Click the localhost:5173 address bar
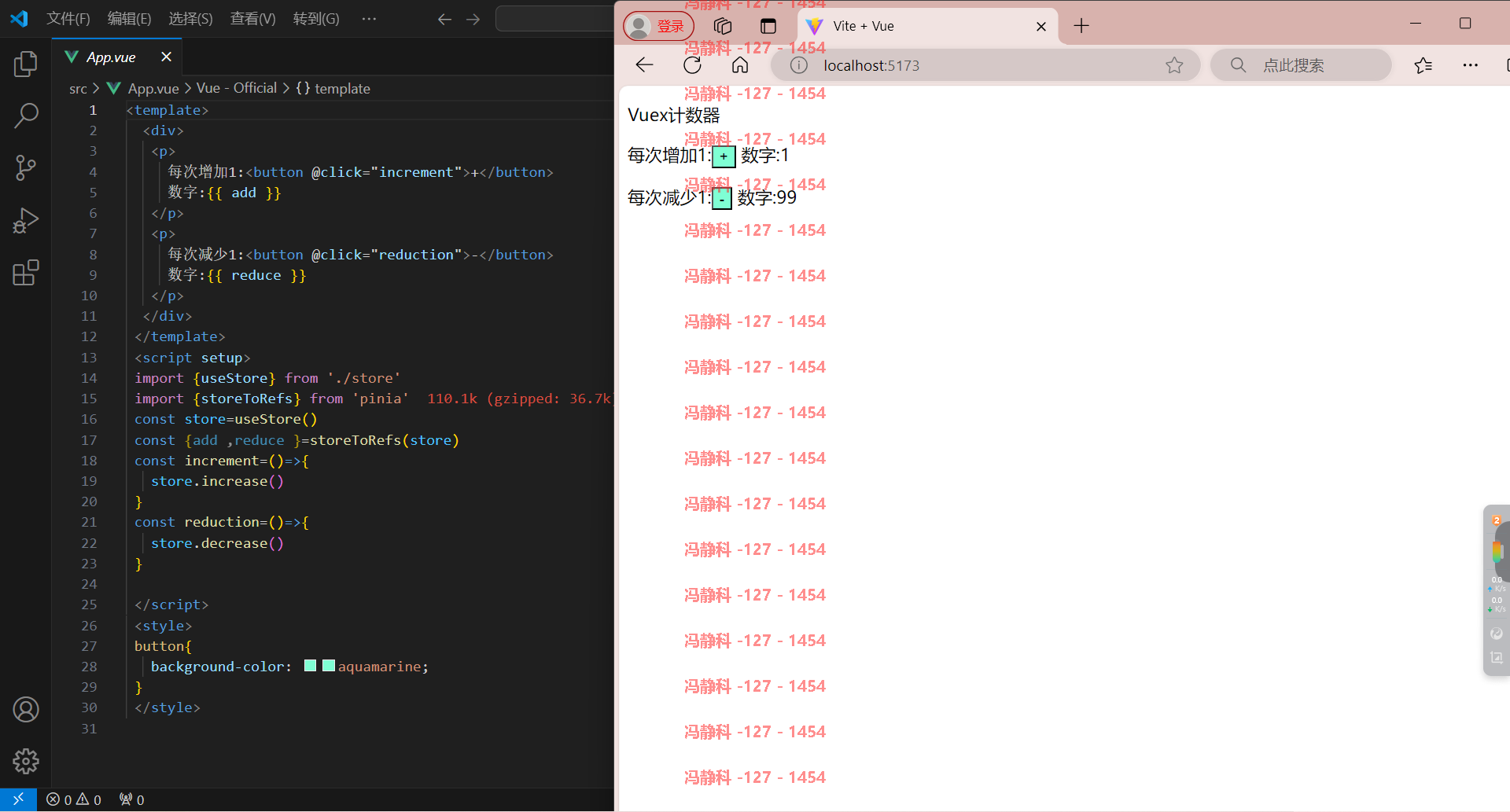The image size is (1510, 812). (x=985, y=65)
